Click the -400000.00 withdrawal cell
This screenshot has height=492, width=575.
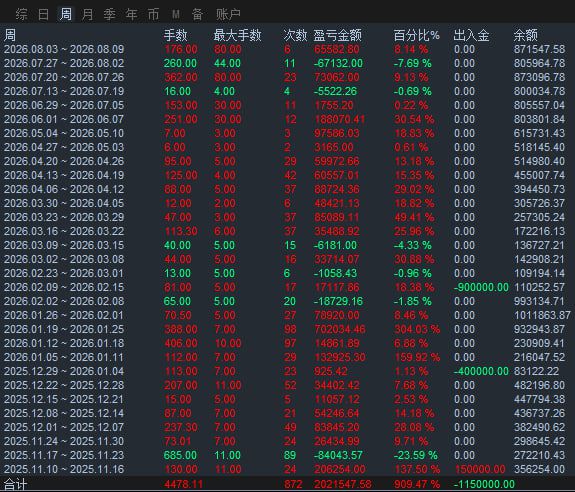(x=481, y=371)
